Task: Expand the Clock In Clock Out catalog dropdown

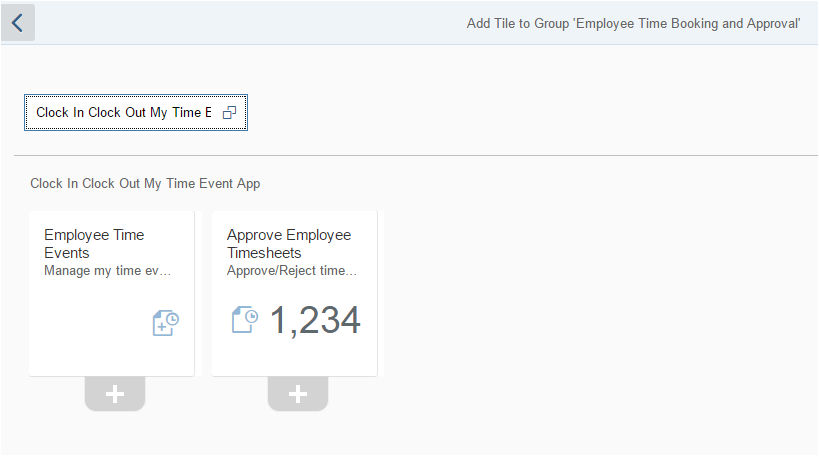Action: click(136, 112)
